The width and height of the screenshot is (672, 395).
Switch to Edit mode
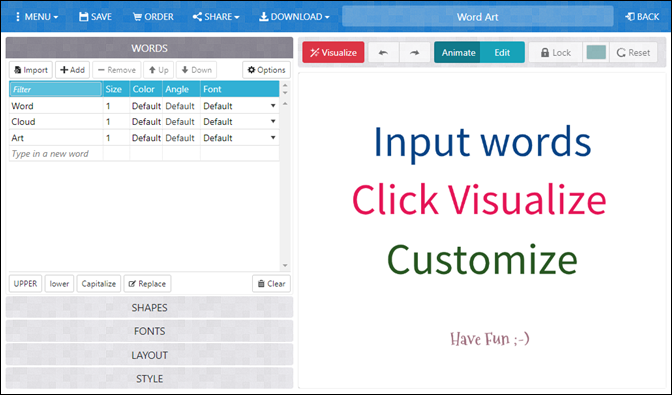coord(502,52)
